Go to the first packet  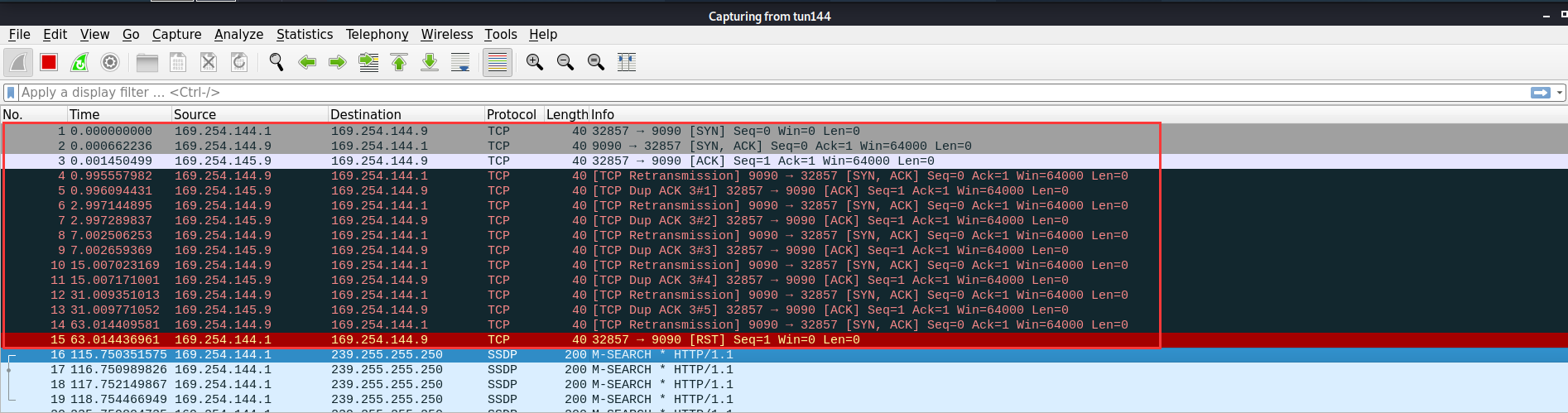click(399, 62)
